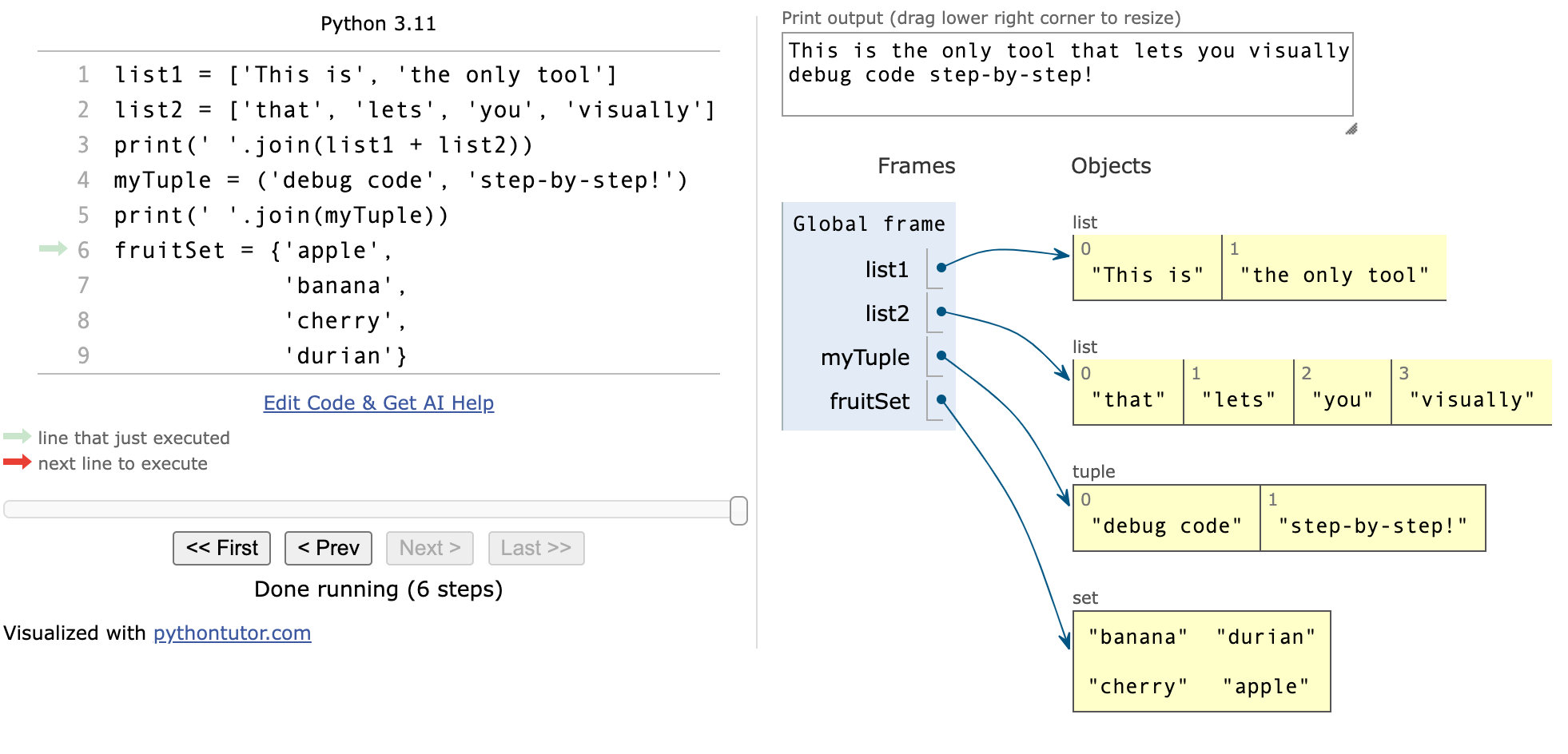Click code line 9 'durian'}
The height and width of the screenshot is (754, 1568).
[x=345, y=355]
